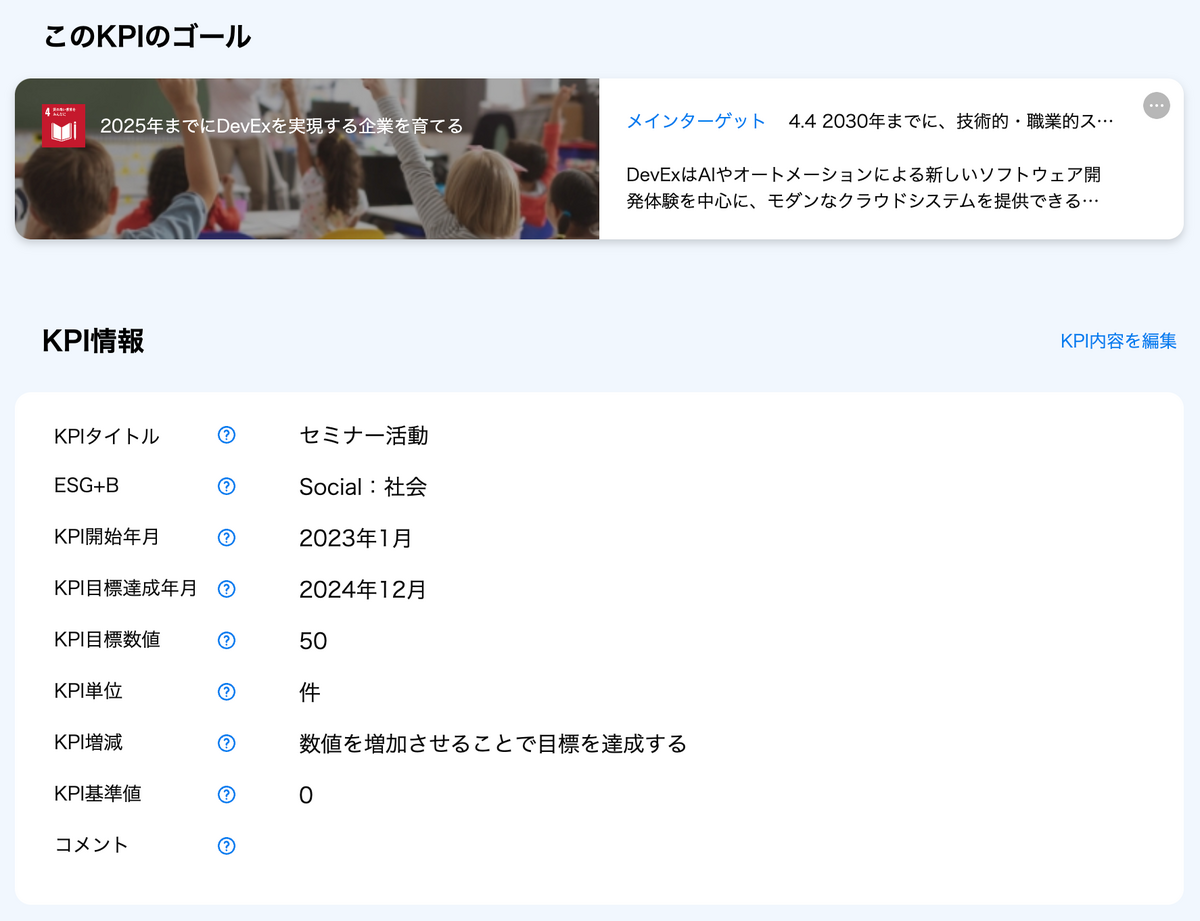
Task: Click the KPI target value 50
Action: tap(313, 641)
